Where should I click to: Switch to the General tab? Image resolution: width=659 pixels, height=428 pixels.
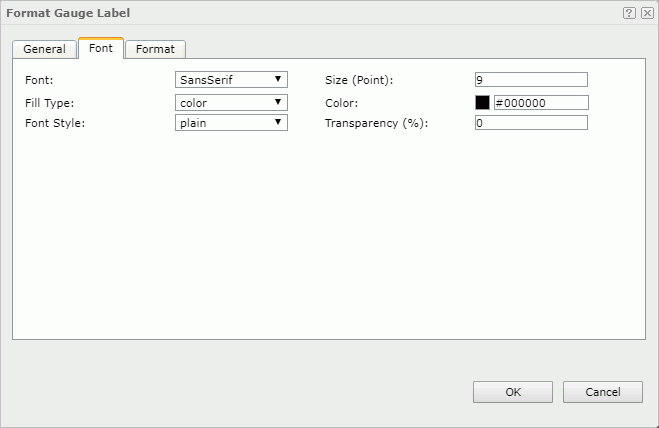click(44, 49)
